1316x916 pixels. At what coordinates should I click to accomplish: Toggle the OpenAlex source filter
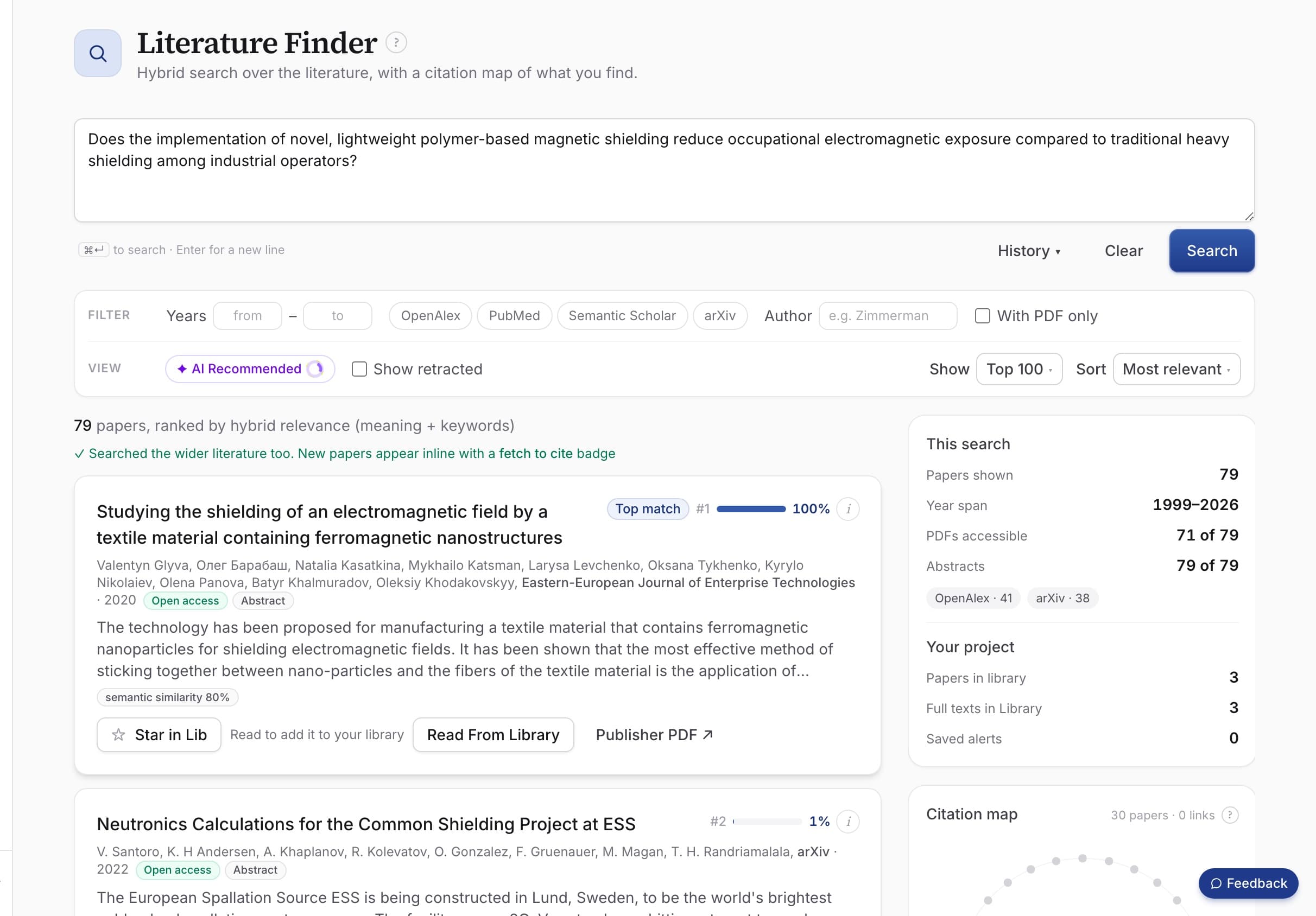(x=431, y=316)
